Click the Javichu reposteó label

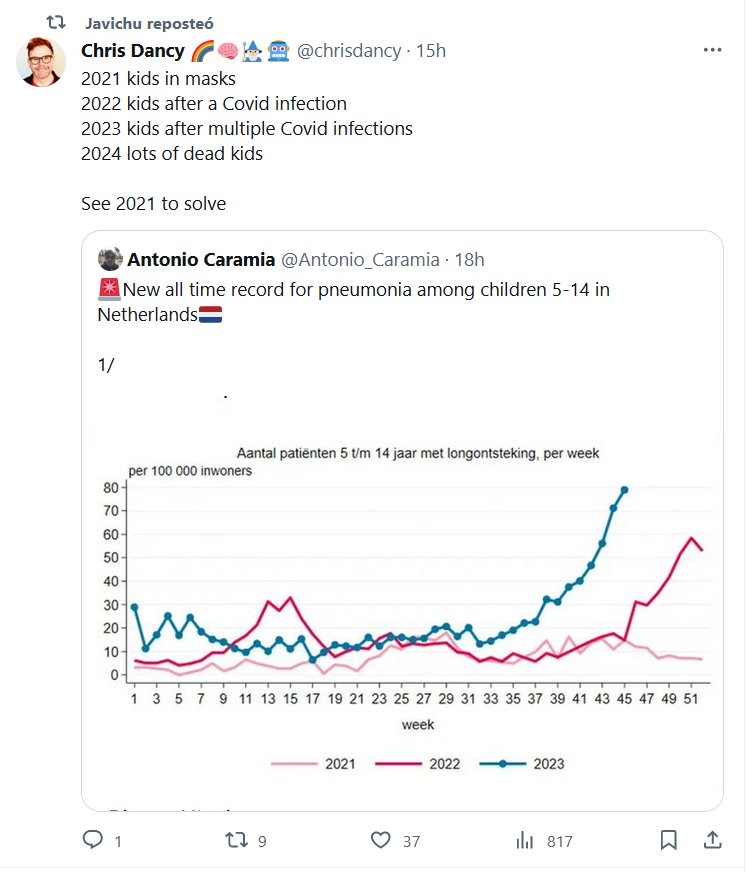tap(149, 22)
